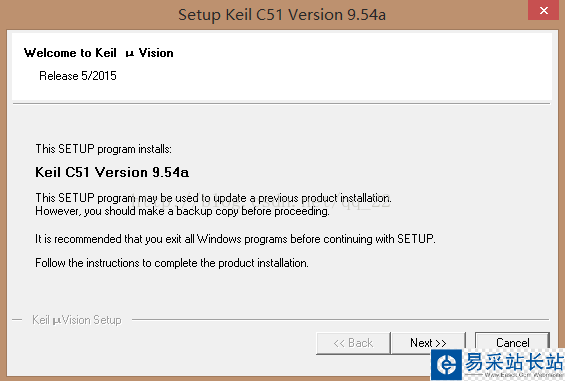The width and height of the screenshot is (565, 381).
Task: Click the Welcome to Keil µVision heading
Action: [x=98, y=53]
